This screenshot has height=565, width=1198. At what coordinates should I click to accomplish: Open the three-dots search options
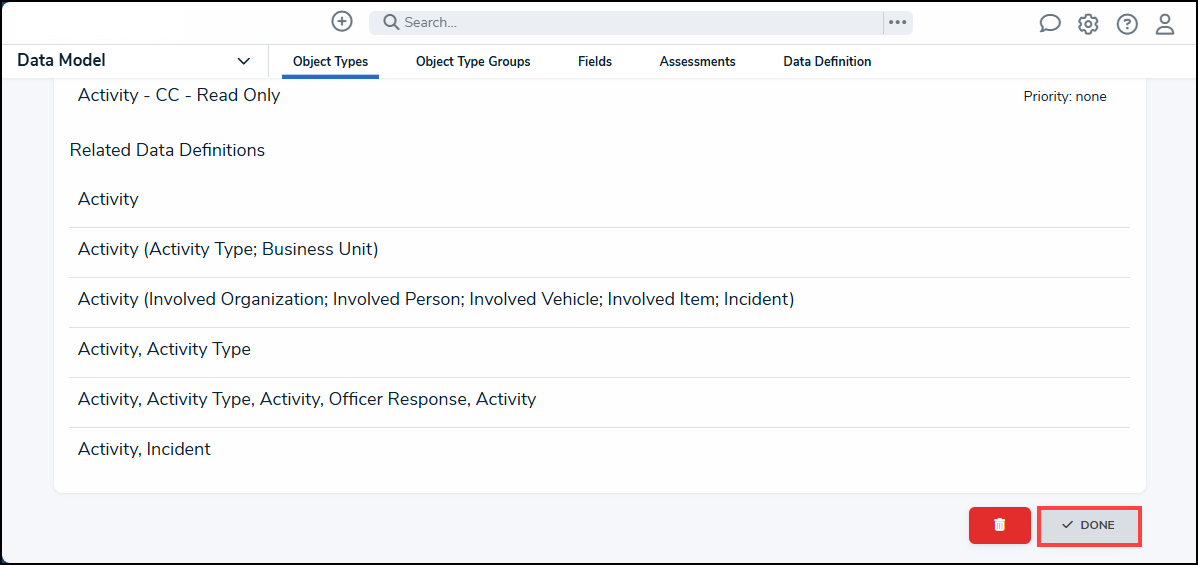[x=897, y=22]
